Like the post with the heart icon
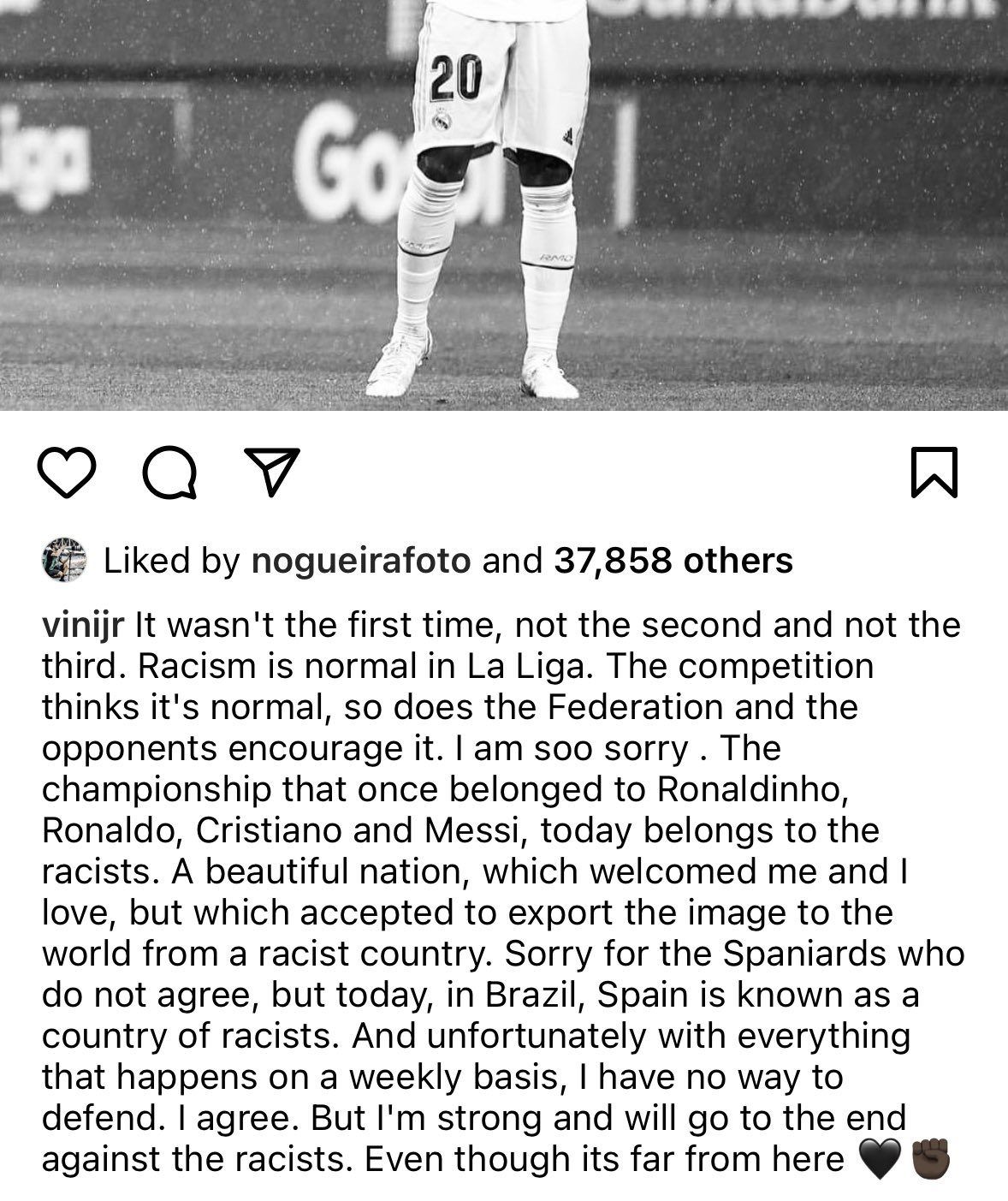1008x1201 pixels. pos(67,472)
